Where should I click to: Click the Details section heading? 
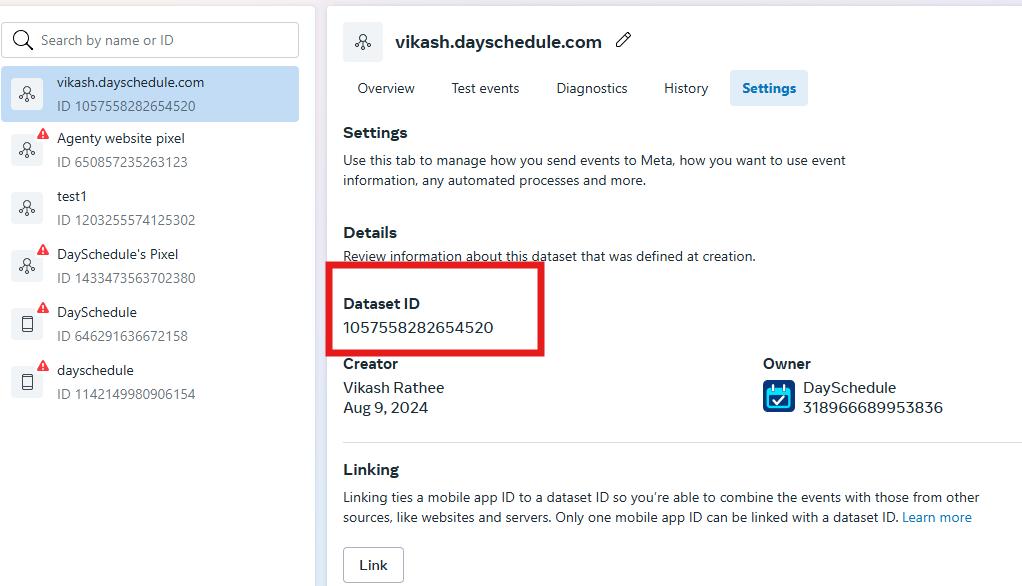tap(370, 233)
